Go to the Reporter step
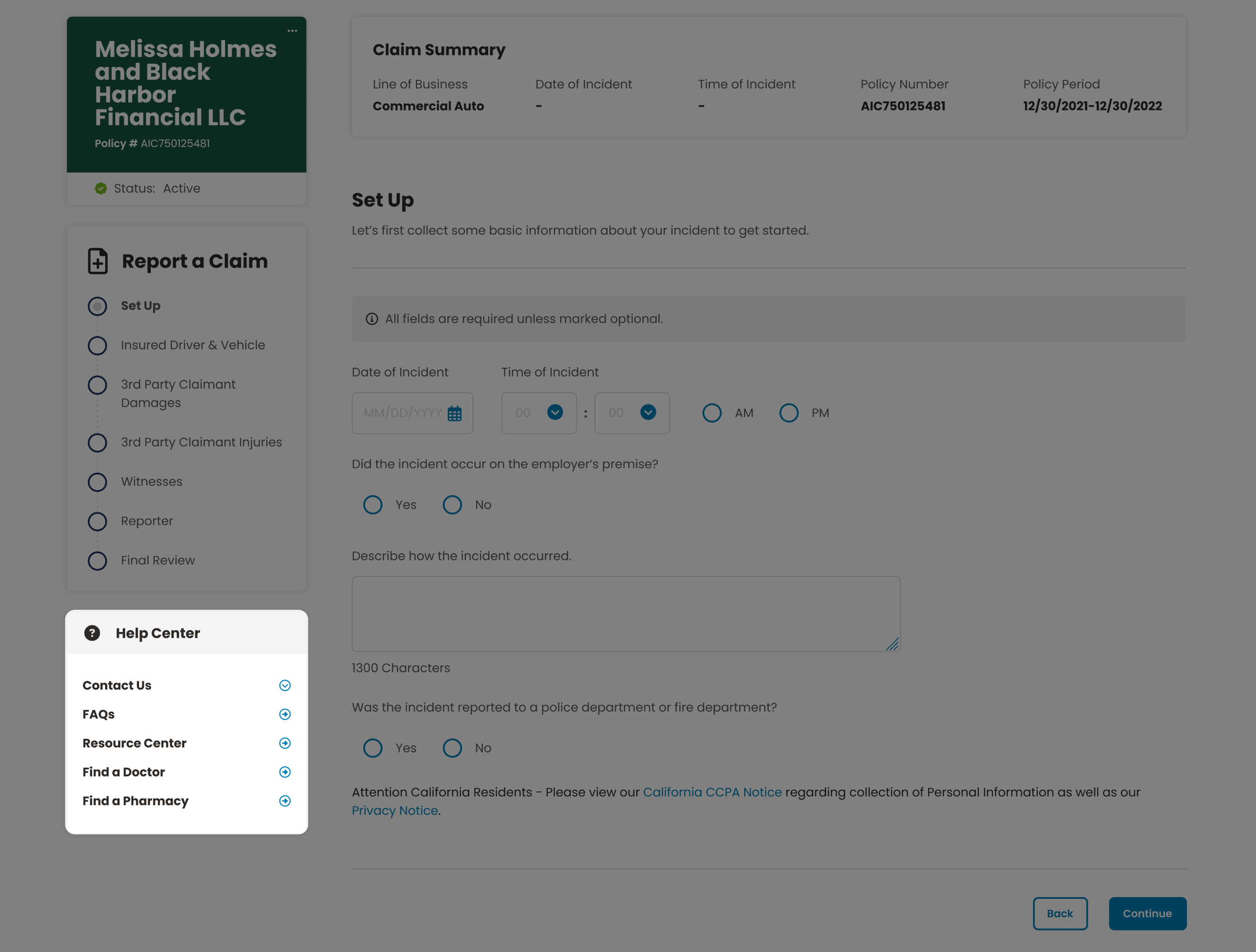 coord(147,521)
